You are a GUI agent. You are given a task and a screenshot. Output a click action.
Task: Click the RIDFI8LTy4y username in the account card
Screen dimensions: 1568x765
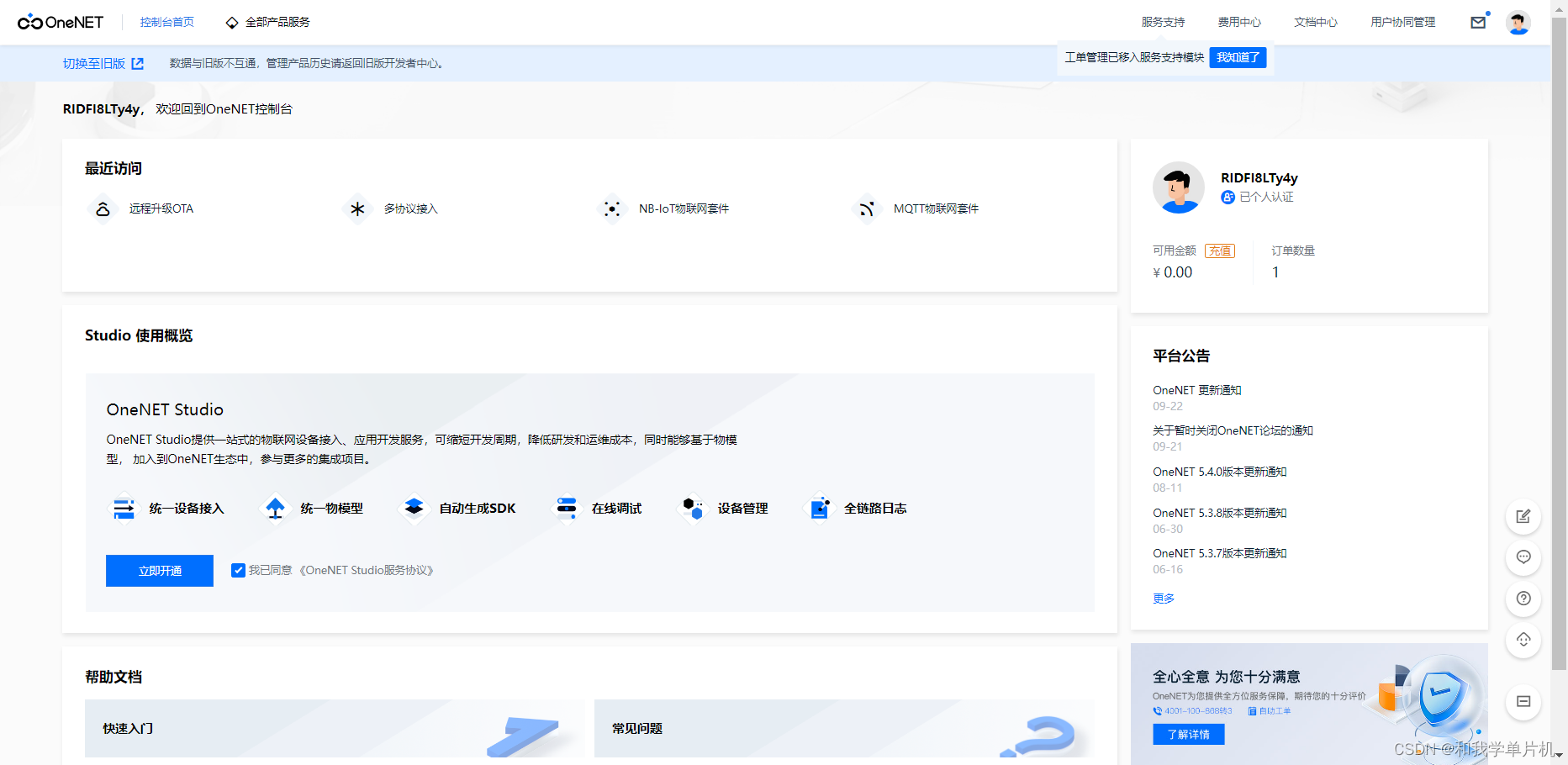[x=1259, y=178]
